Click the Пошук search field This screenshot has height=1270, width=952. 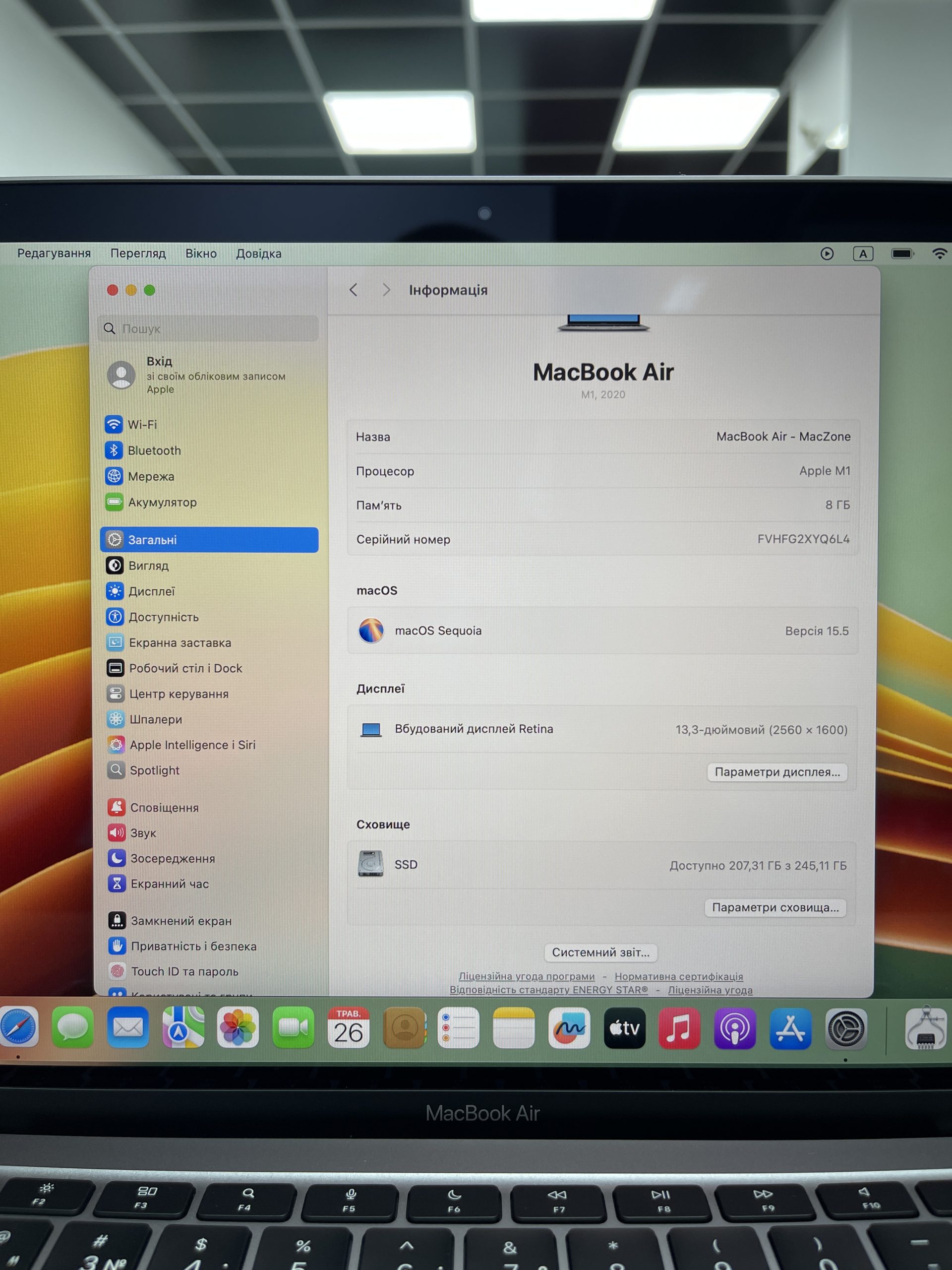208,328
